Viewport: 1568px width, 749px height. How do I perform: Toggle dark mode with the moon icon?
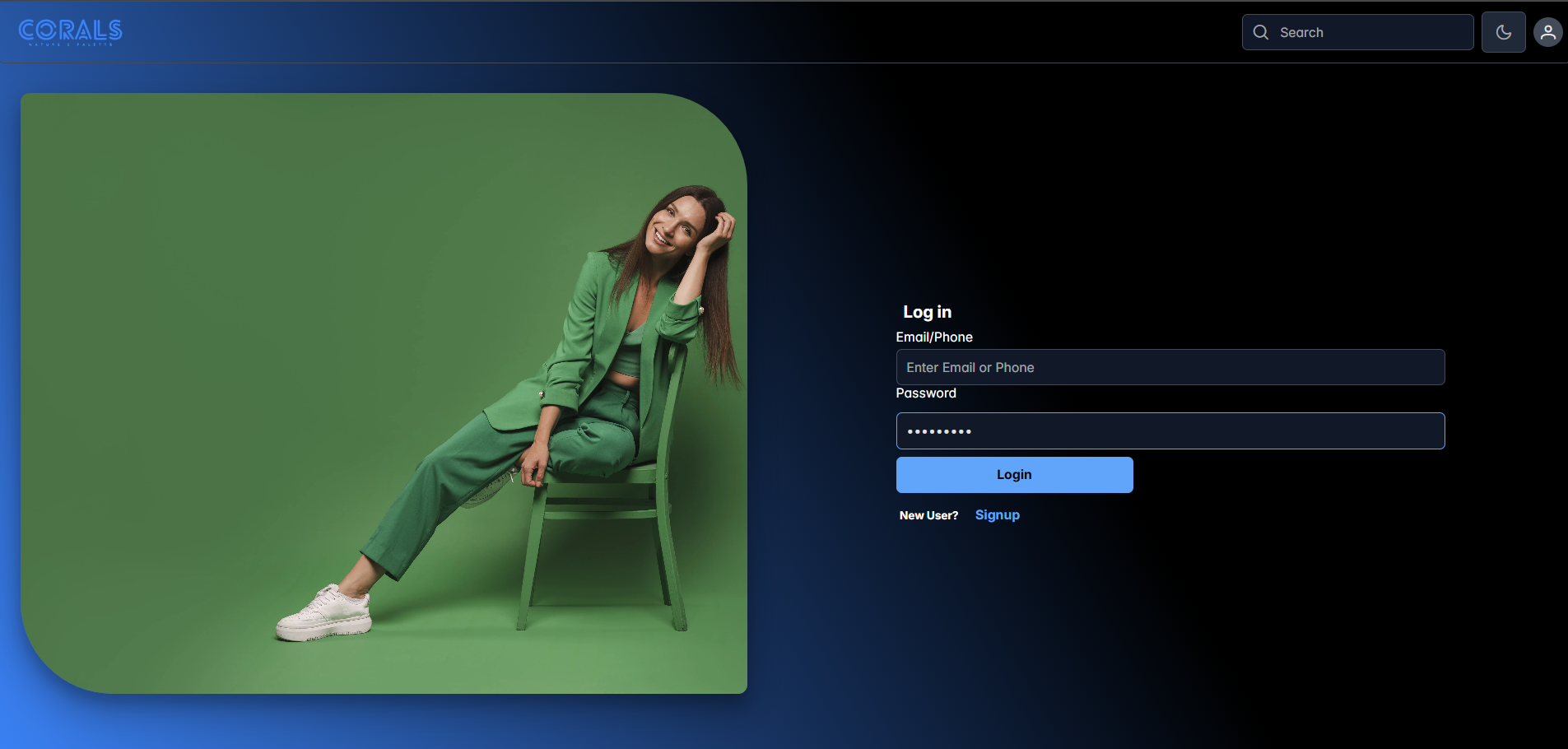point(1503,32)
